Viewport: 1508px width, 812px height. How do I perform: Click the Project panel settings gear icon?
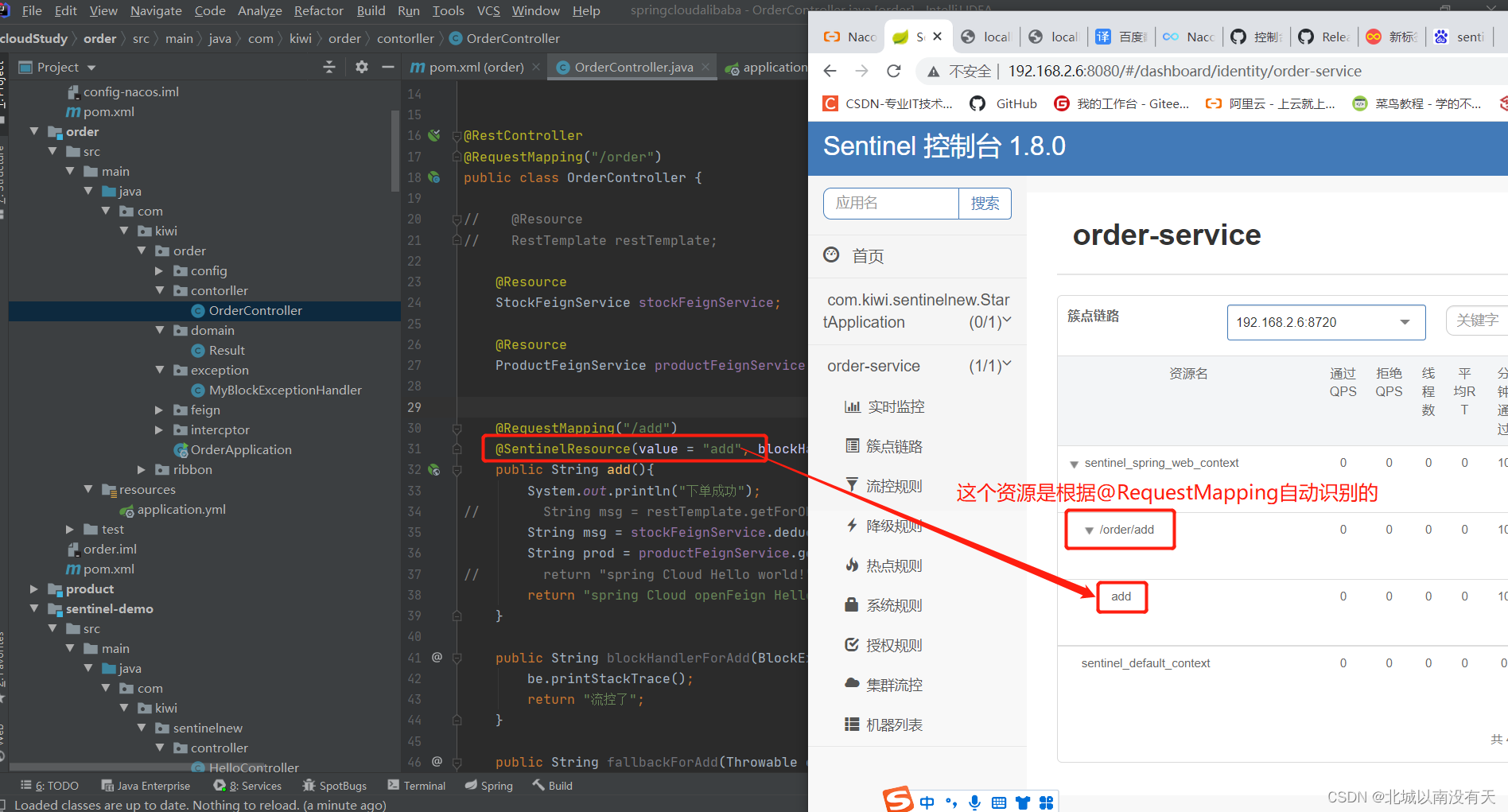click(x=362, y=67)
